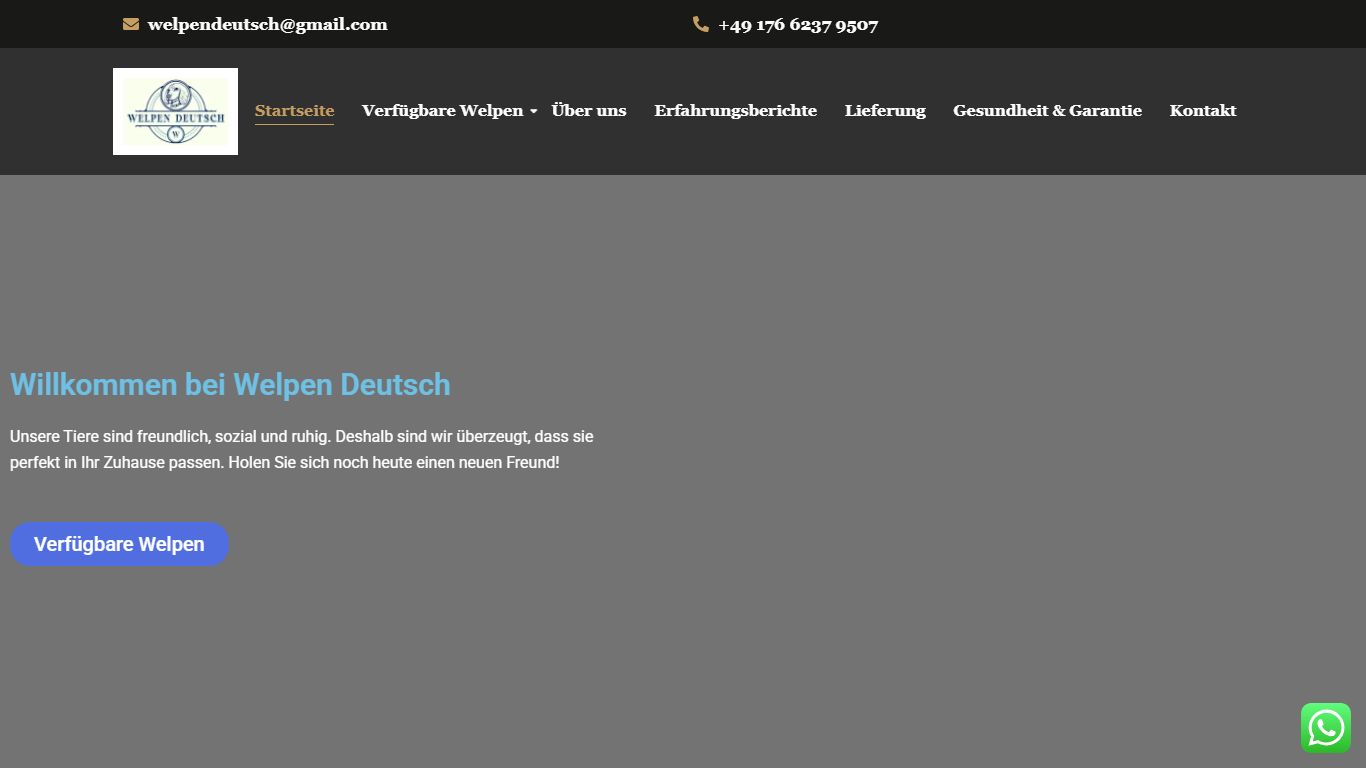Click the +49 176 6237 9507 number
The height and width of the screenshot is (768, 1366).
[798, 25]
